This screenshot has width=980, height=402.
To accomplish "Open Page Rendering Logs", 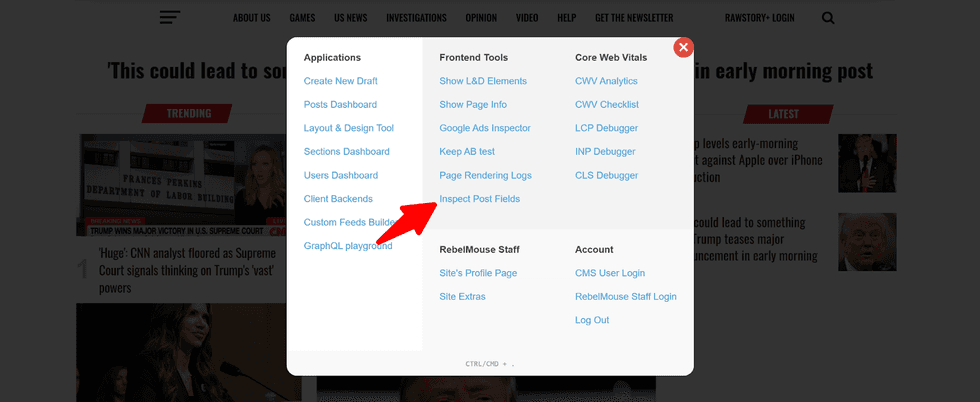I will tap(486, 176).
